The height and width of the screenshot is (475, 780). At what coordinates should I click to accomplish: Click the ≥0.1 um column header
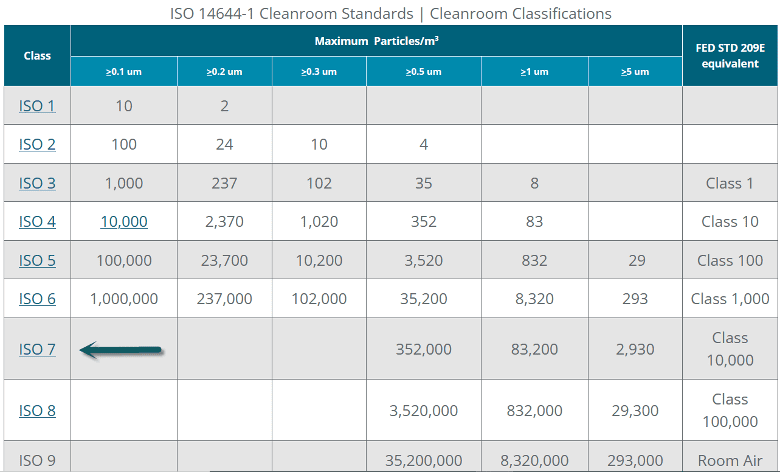(x=123, y=72)
